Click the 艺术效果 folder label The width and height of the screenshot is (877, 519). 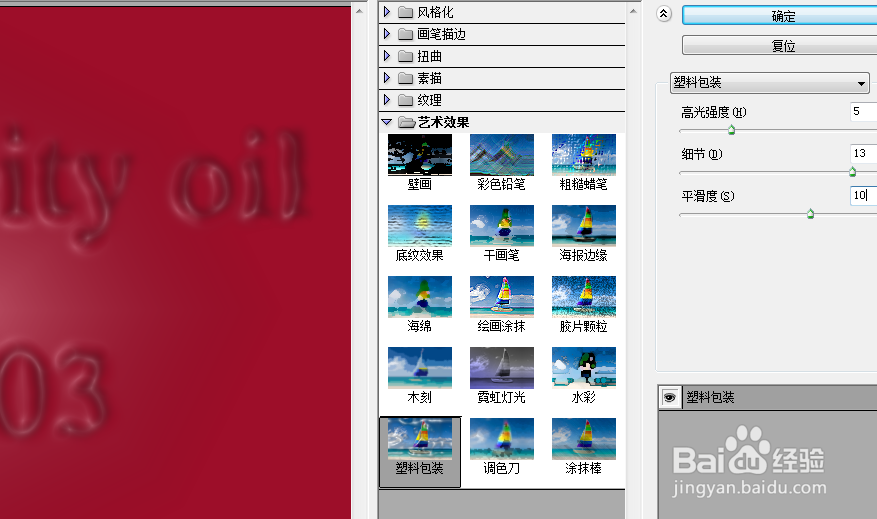point(444,122)
